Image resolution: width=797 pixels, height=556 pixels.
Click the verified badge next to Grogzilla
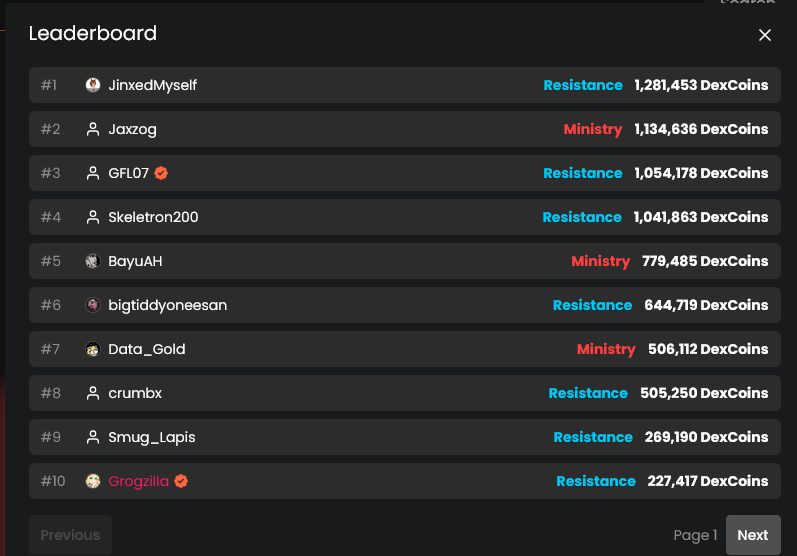click(x=181, y=481)
